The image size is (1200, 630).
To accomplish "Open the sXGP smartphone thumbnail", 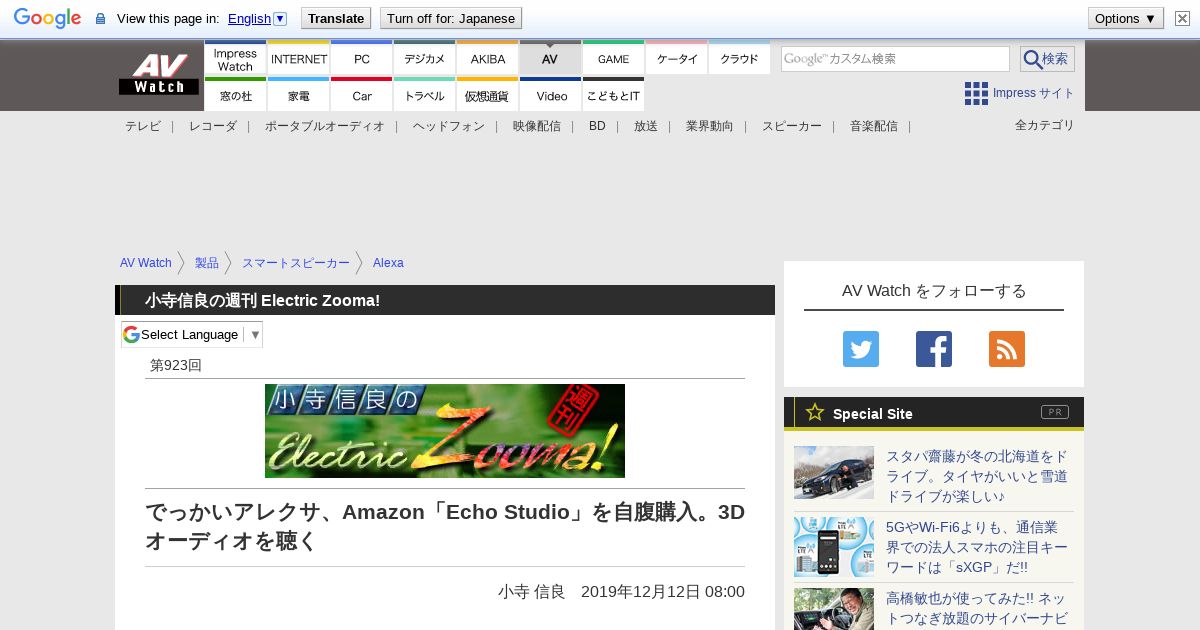I will (x=834, y=547).
